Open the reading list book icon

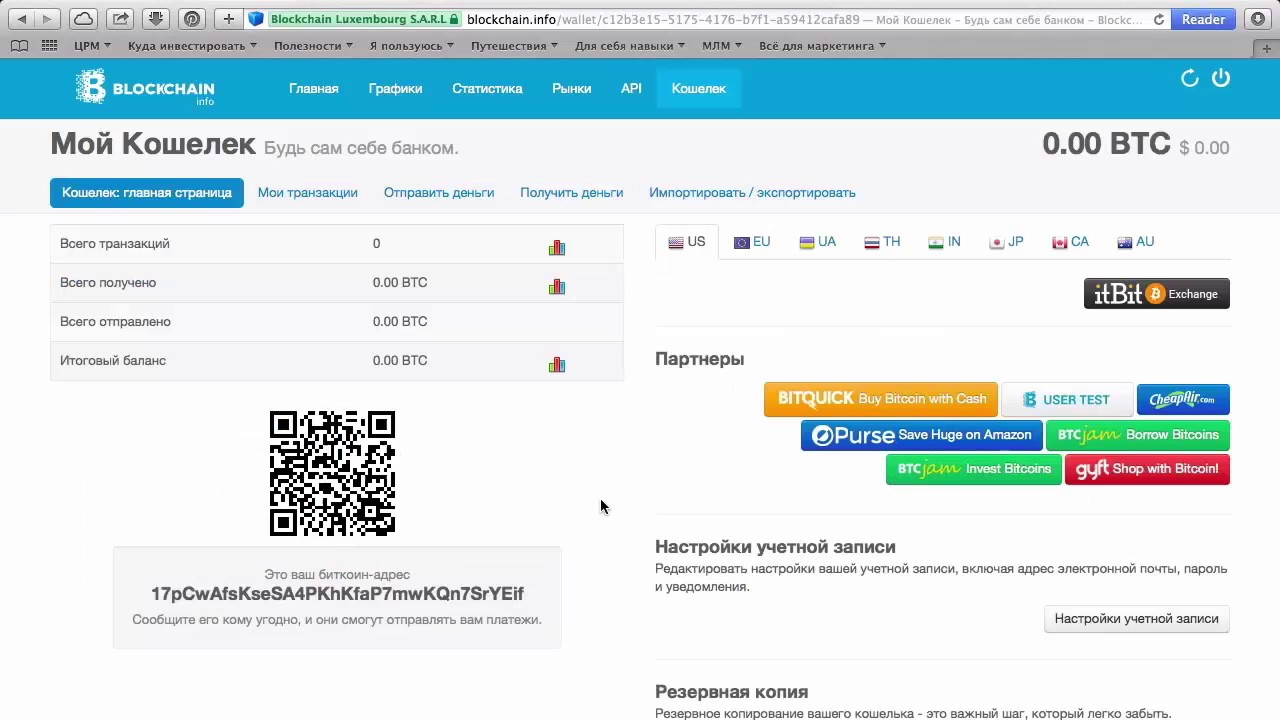tap(18, 46)
